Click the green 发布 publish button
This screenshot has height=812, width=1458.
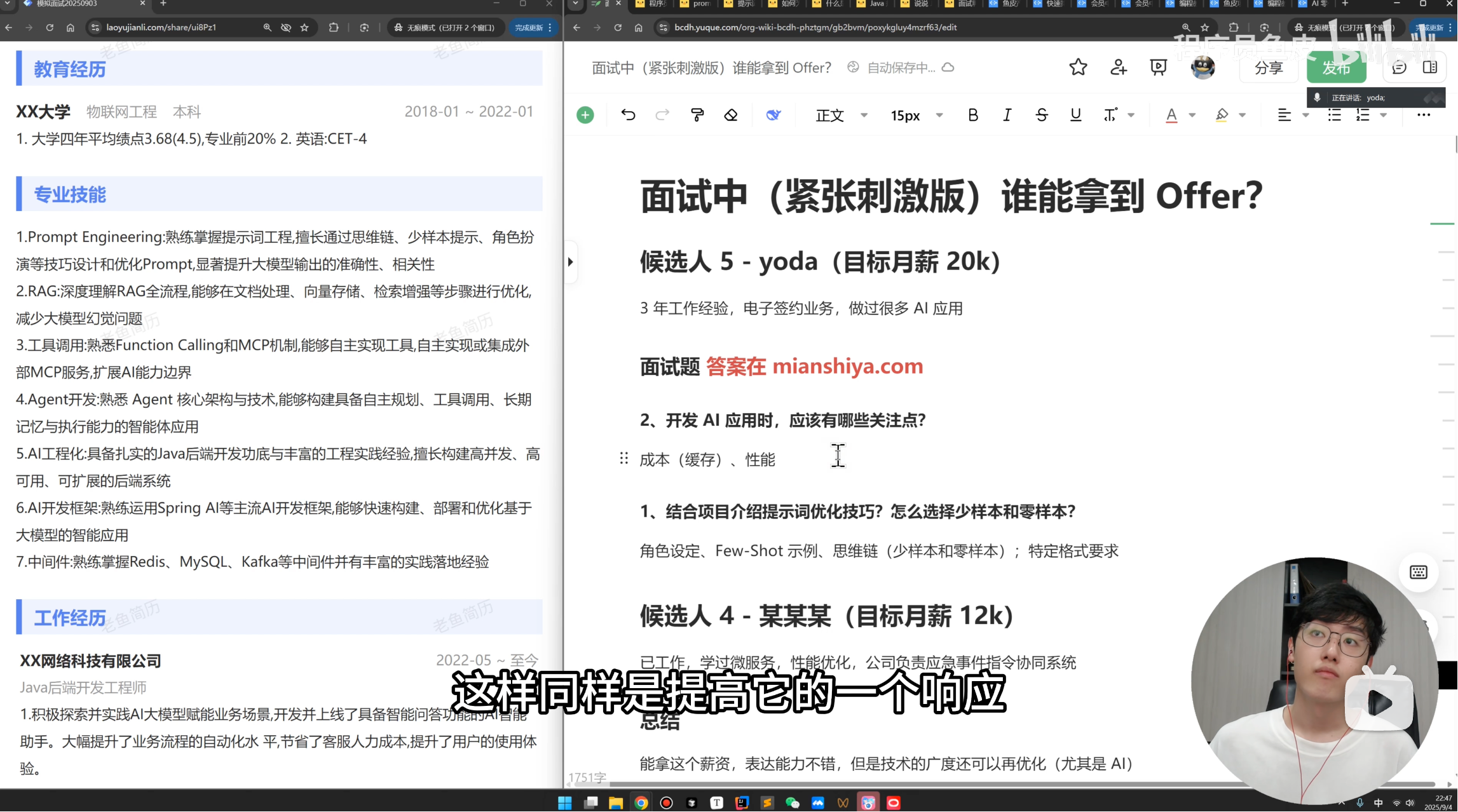pyautogui.click(x=1336, y=67)
